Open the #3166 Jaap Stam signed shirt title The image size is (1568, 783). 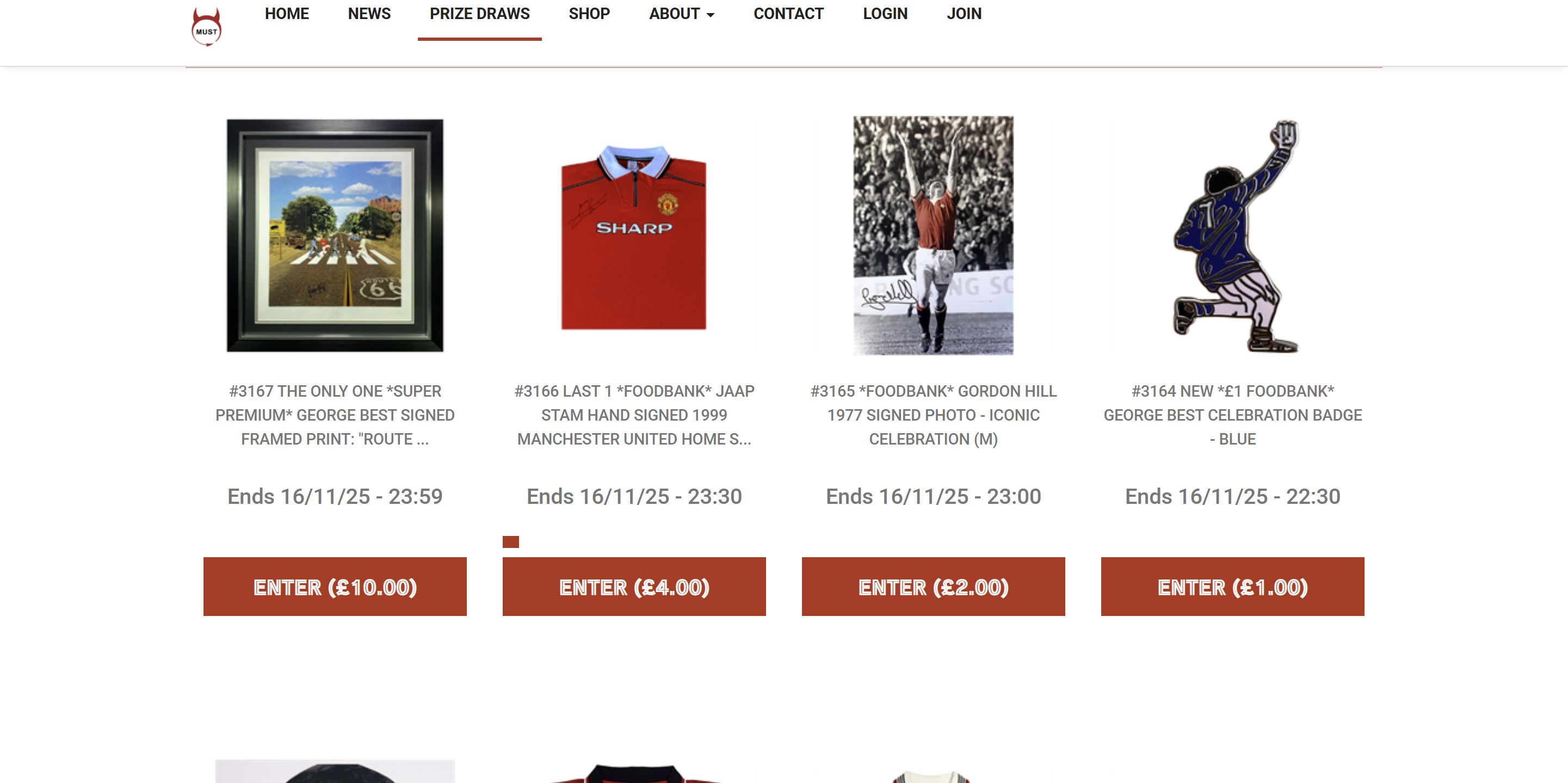634,415
